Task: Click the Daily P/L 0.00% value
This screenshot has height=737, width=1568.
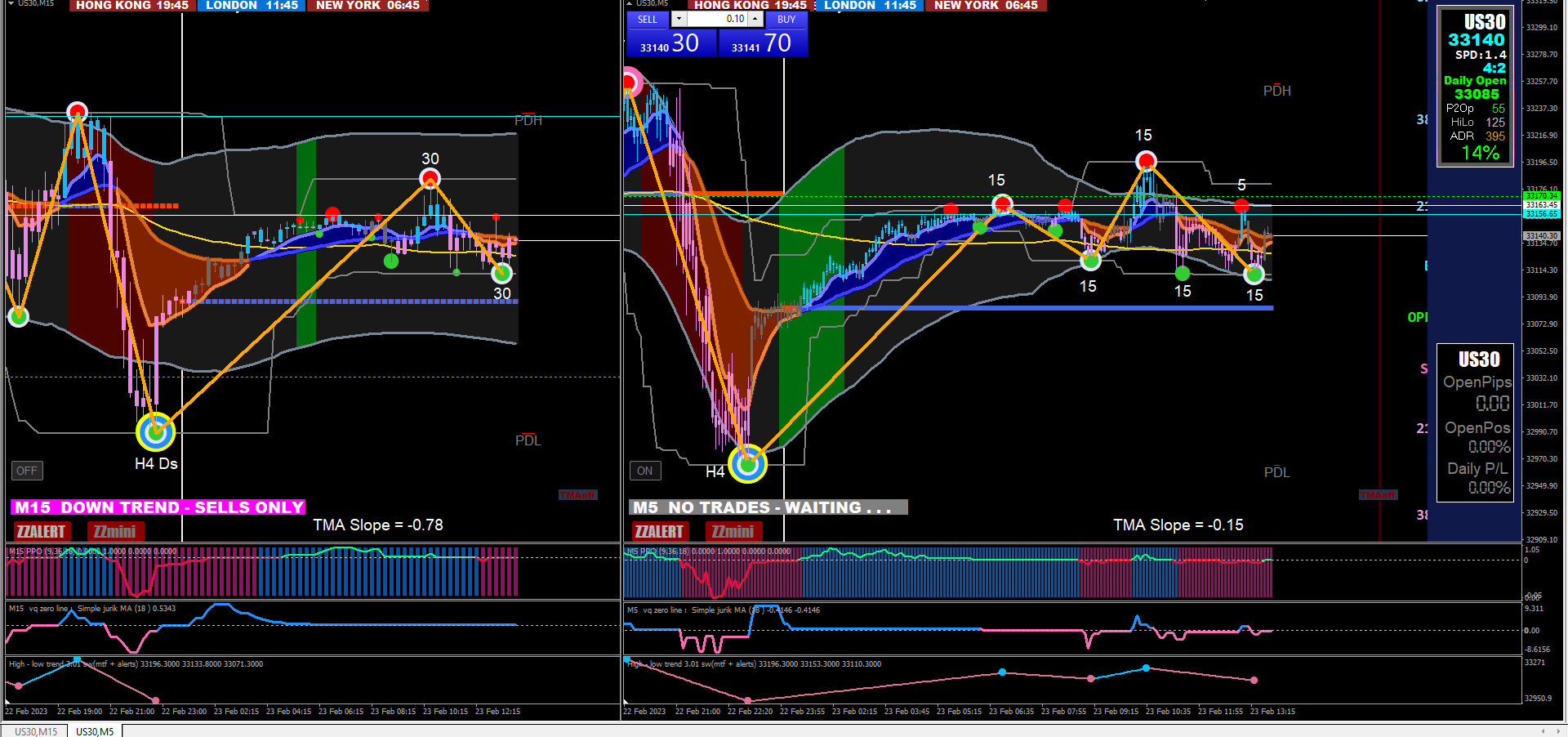Action: 1489,488
